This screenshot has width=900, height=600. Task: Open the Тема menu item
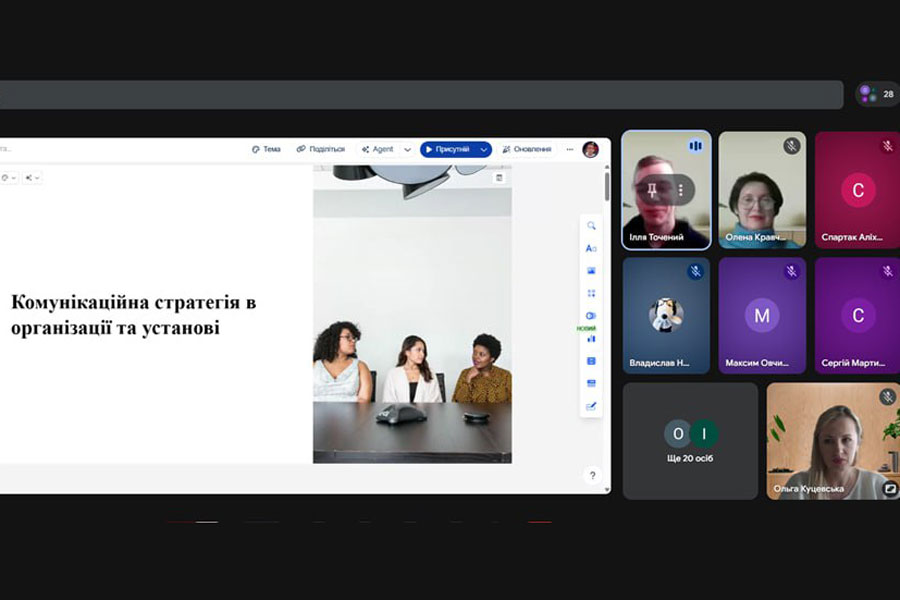(x=266, y=149)
